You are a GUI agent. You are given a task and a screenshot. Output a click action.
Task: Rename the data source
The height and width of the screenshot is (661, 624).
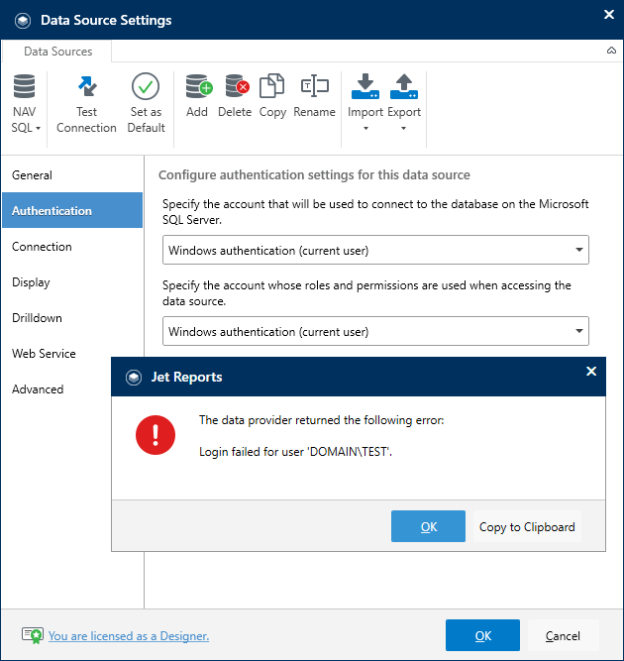click(315, 96)
